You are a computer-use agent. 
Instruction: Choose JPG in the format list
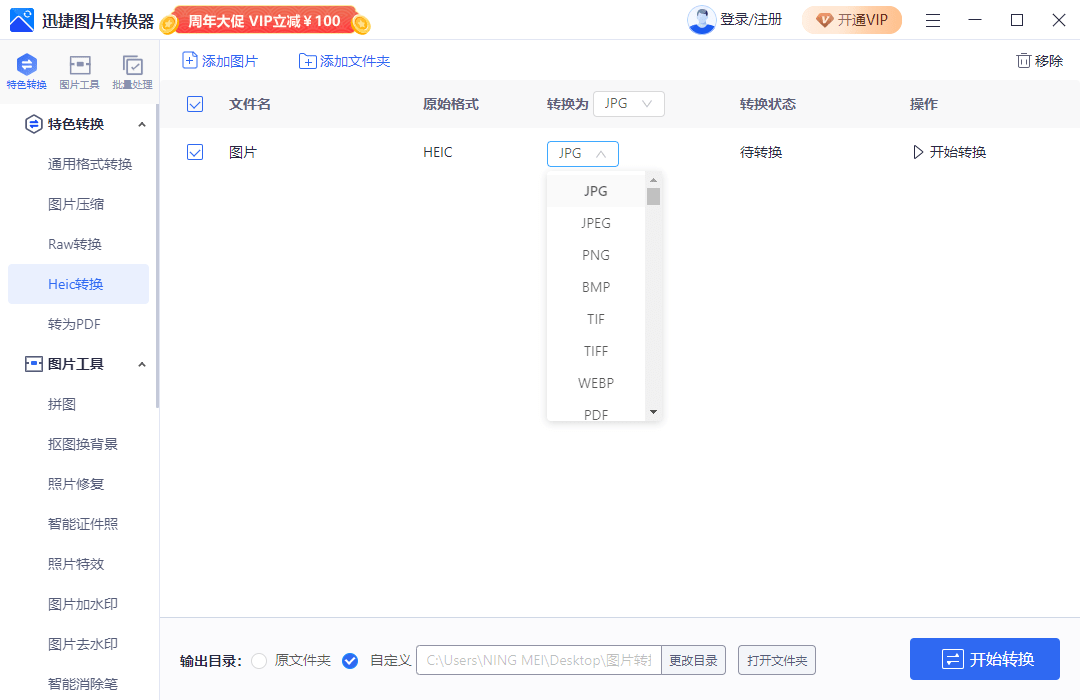coord(596,191)
